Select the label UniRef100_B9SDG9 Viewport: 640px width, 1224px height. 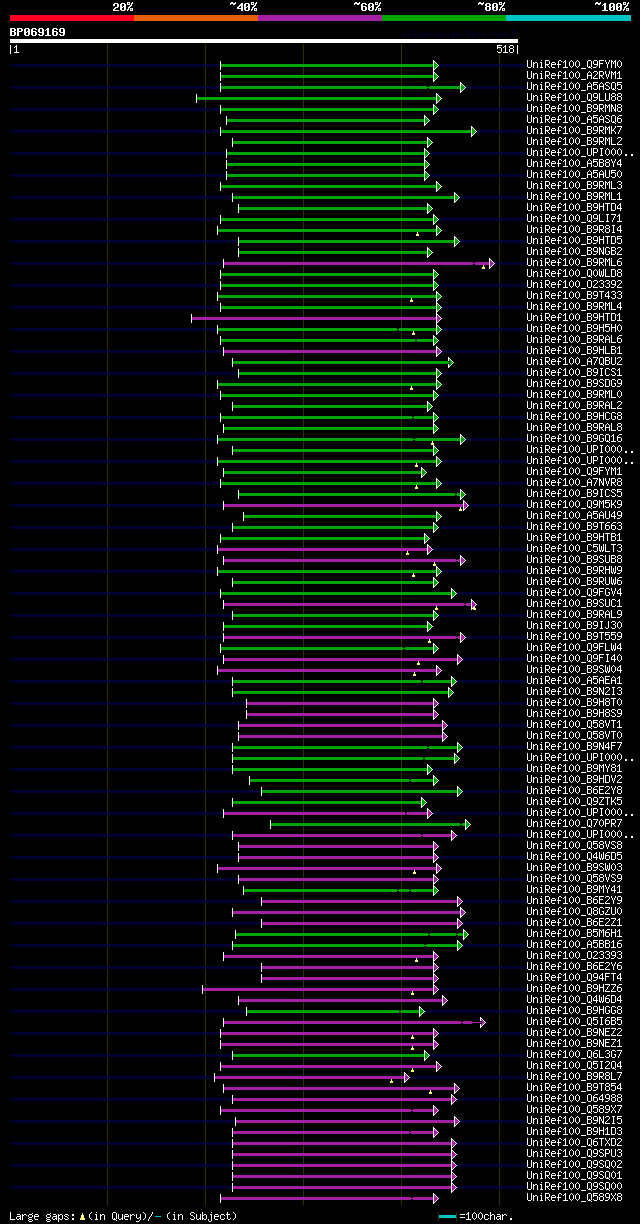(574, 383)
